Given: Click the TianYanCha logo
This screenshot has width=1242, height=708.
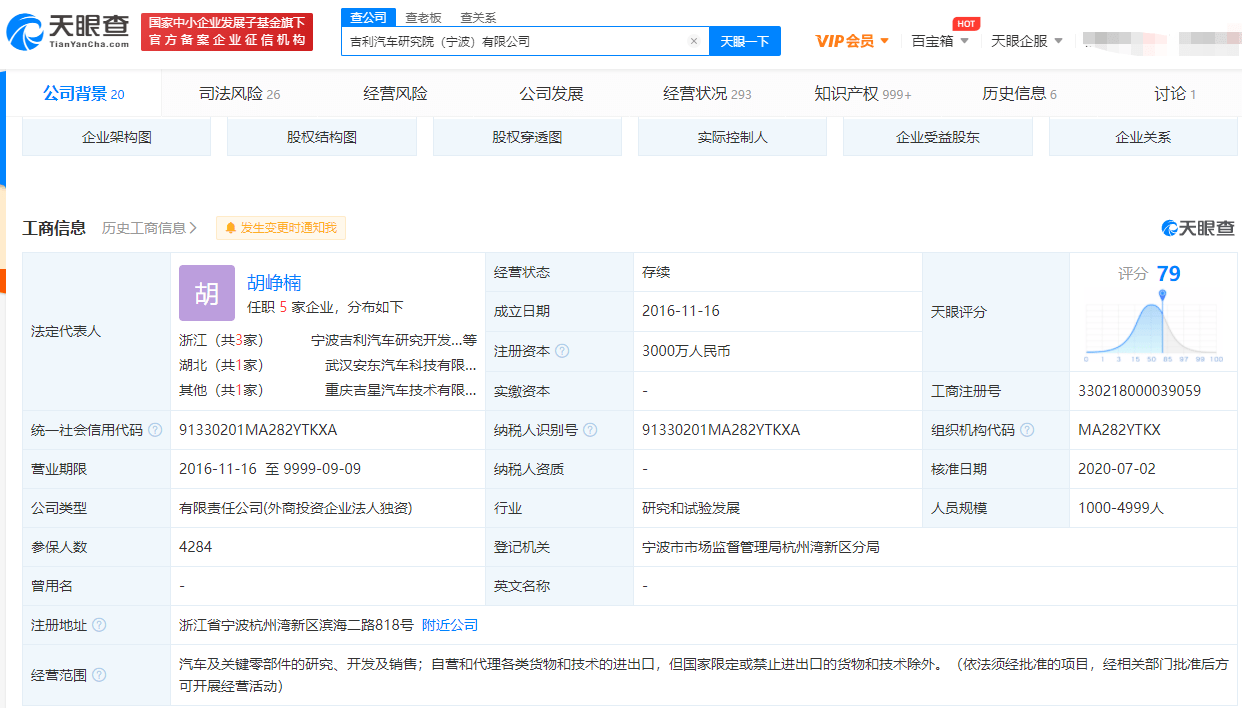Looking at the screenshot, I should [68, 32].
